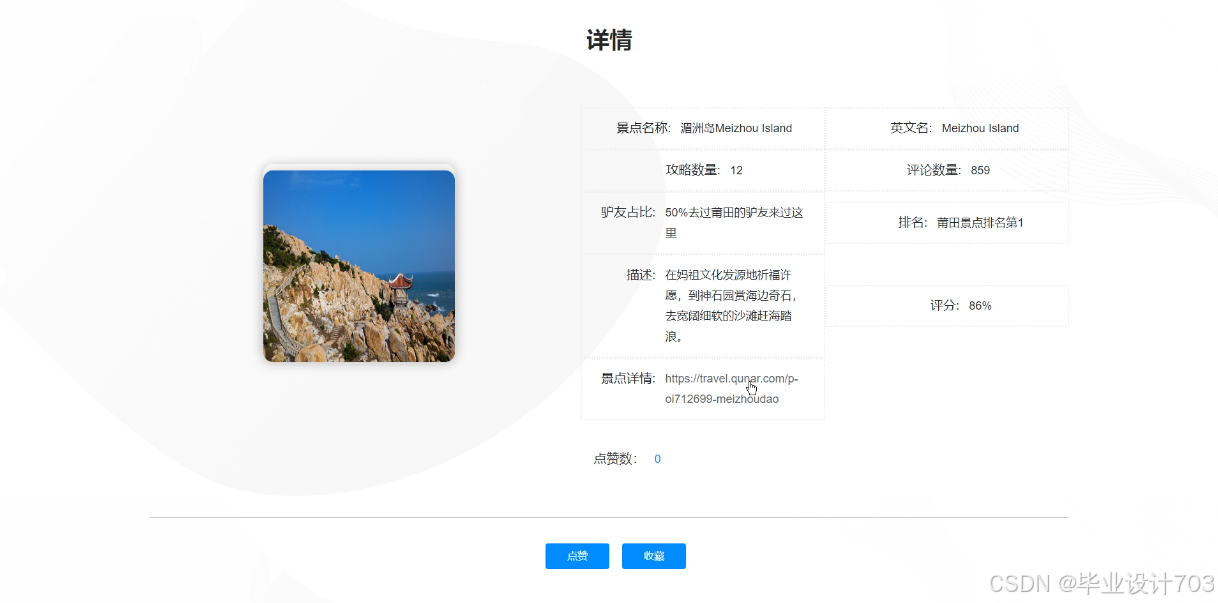This screenshot has height=603, width=1218.
Task: Click the 攻略数量 label
Action: 693,170
